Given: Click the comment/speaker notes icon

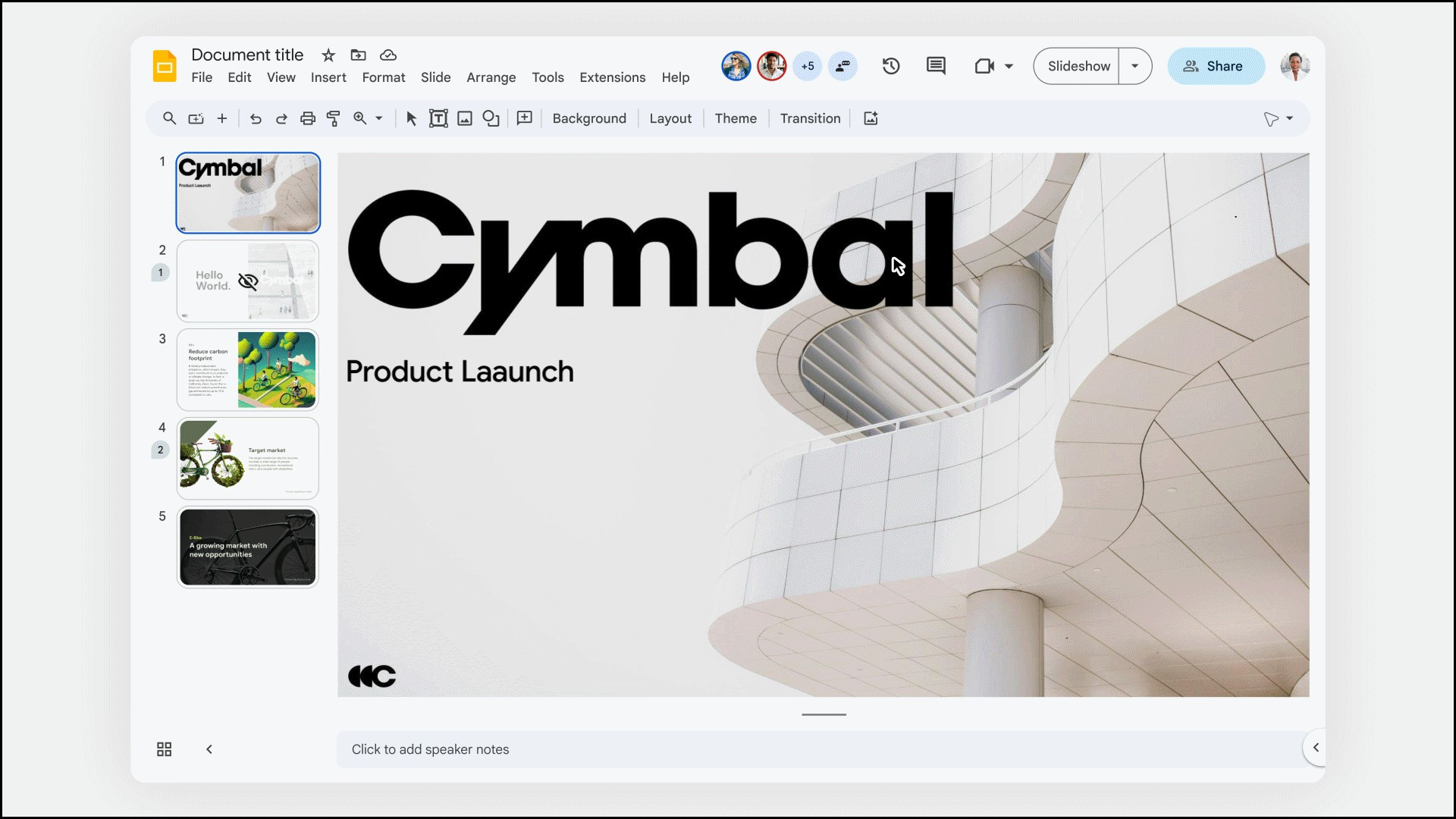Looking at the screenshot, I should (x=935, y=66).
